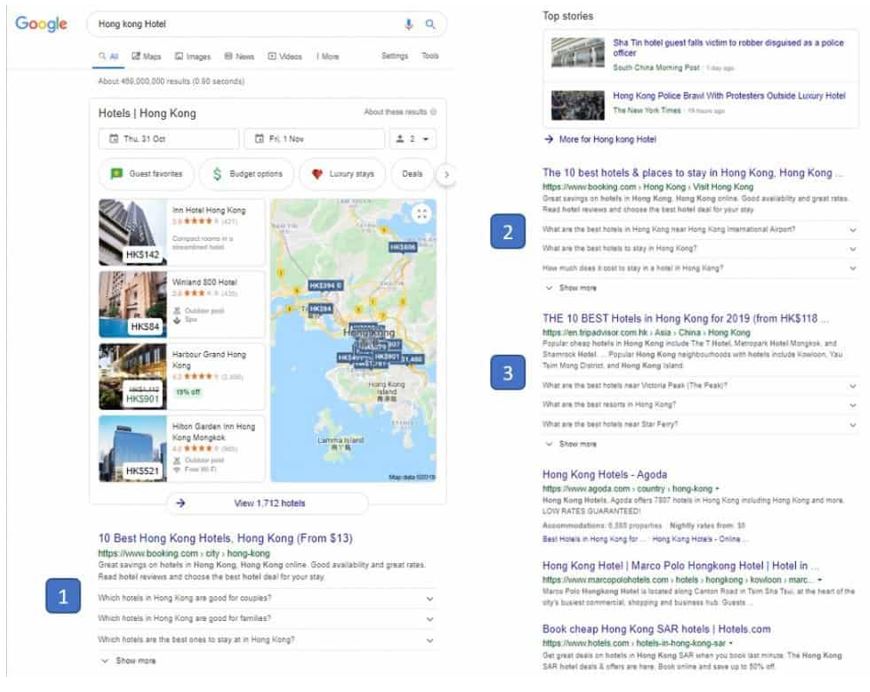Image resolution: width=870 pixels, height=692 pixels.
Task: Click the dollar sign icon on Budget options
Action: 217,173
